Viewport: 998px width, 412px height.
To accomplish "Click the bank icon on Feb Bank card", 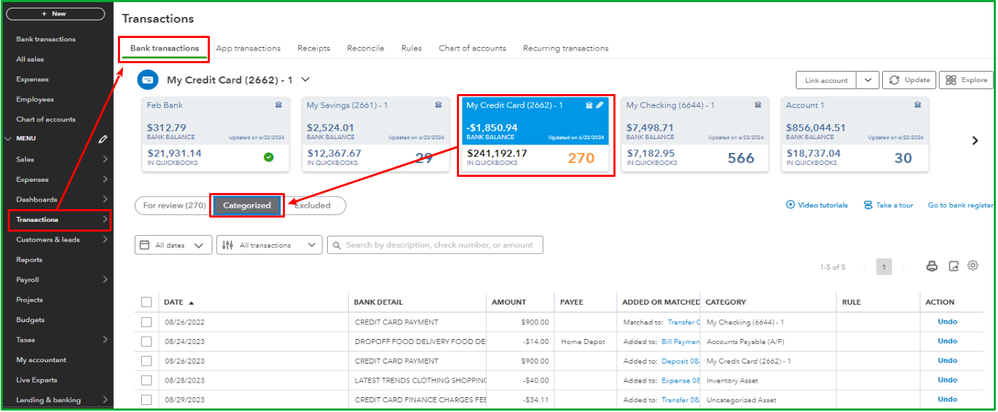I will (278, 105).
